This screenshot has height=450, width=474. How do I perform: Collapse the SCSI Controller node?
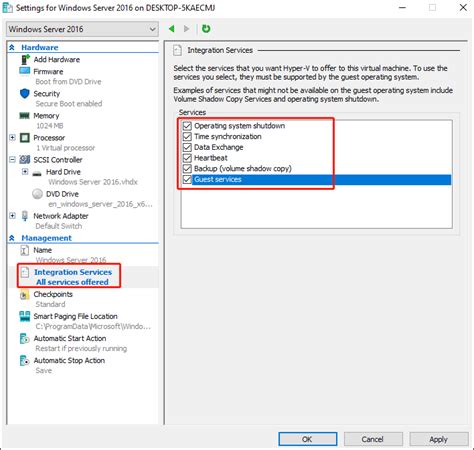(12, 159)
